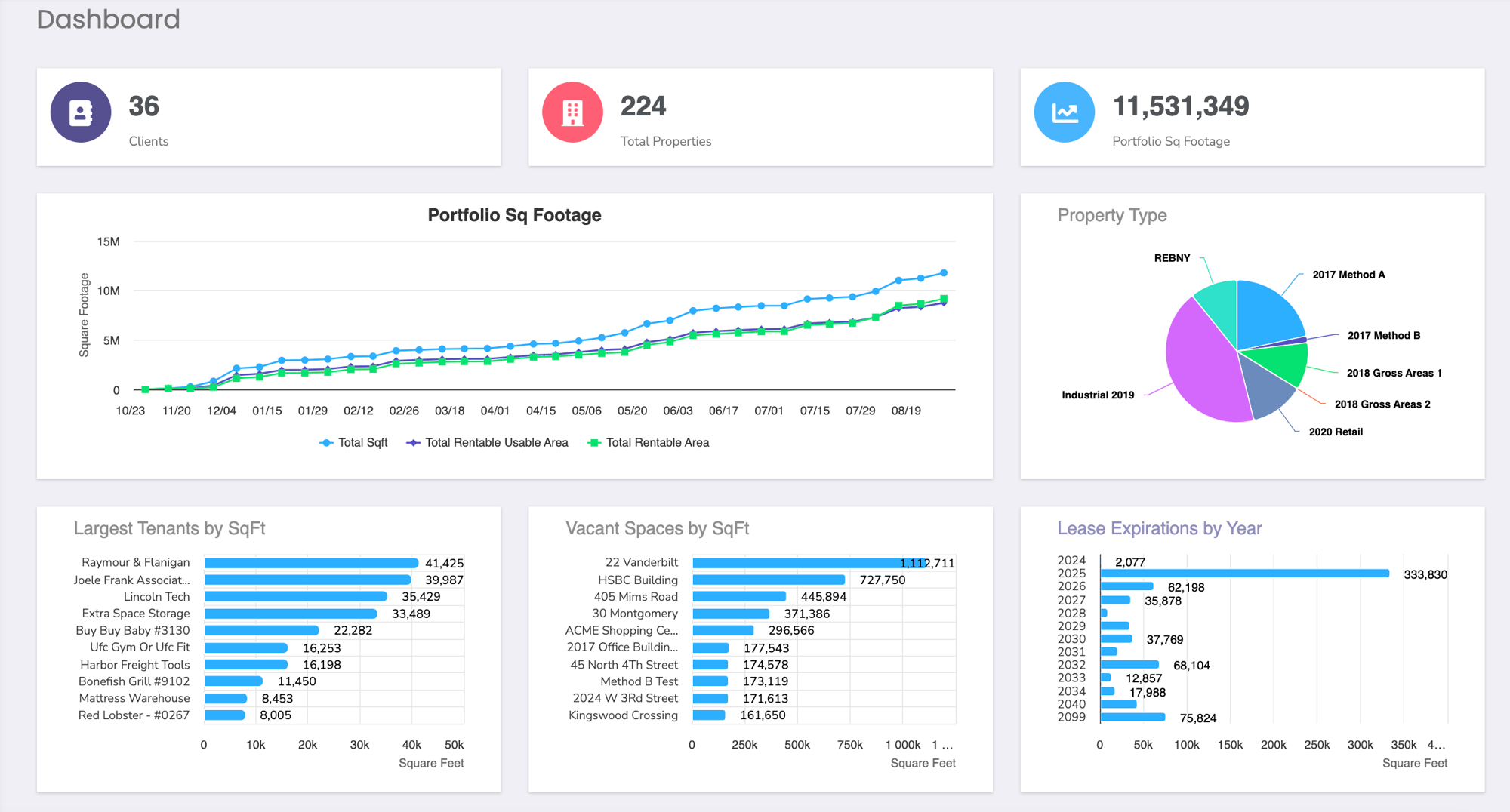Click the Mattress Warehouse label
The image size is (1510, 812).
[x=134, y=698]
